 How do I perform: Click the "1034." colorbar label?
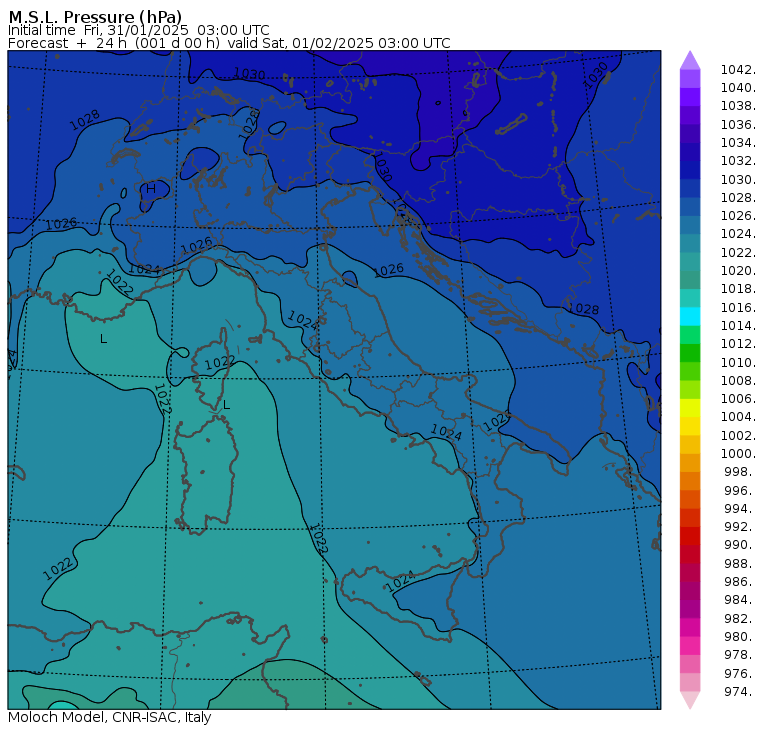738,143
